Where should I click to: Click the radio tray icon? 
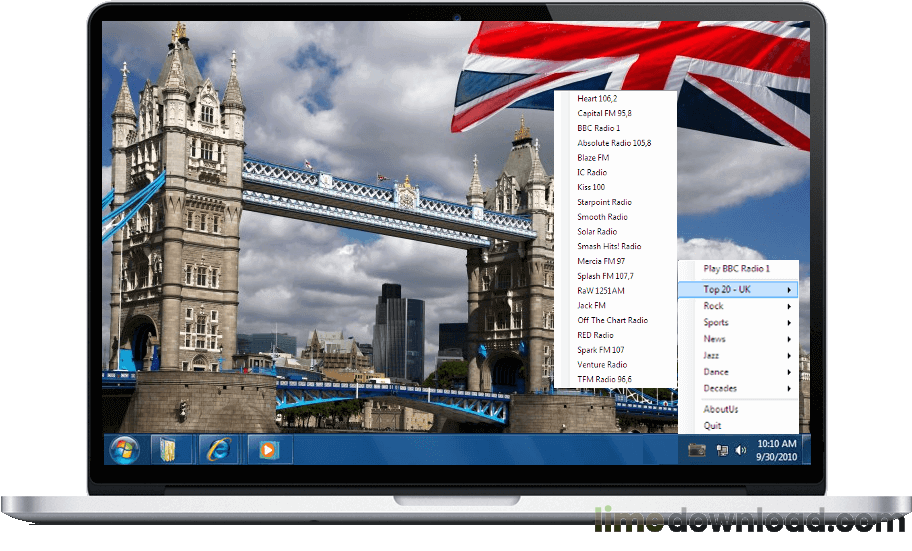[x=697, y=450]
